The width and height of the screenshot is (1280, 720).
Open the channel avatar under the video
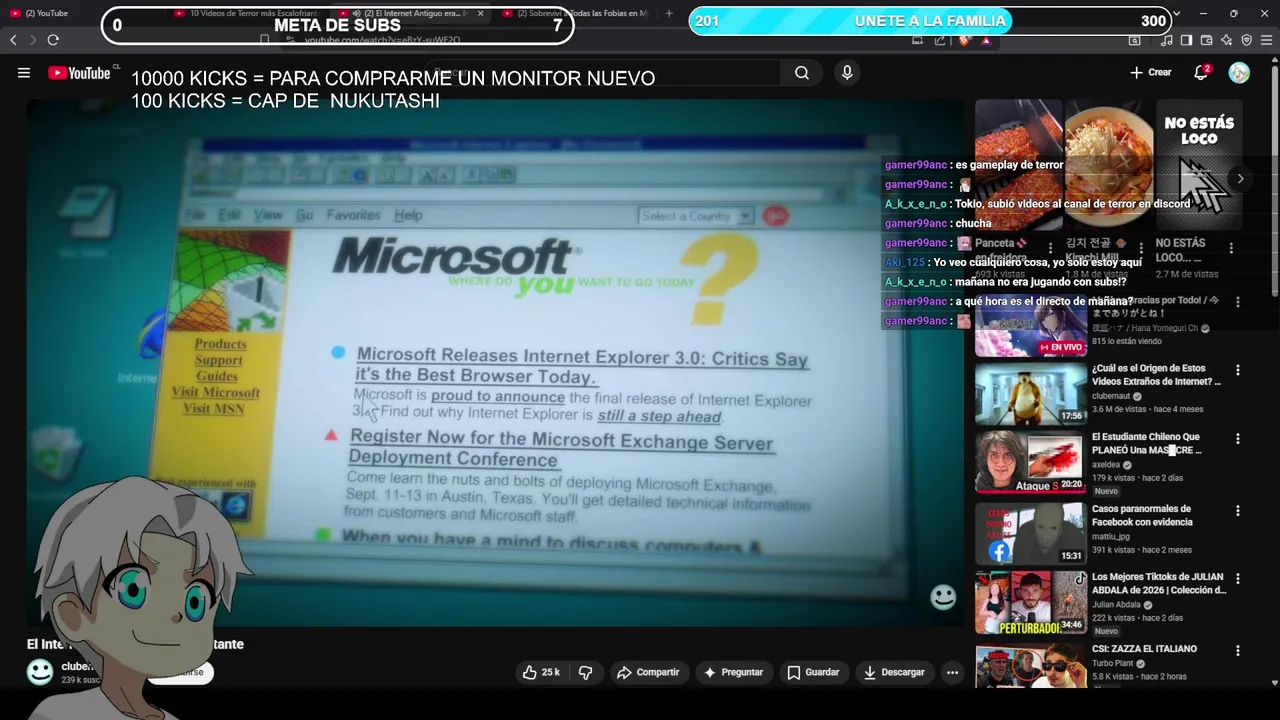point(40,672)
